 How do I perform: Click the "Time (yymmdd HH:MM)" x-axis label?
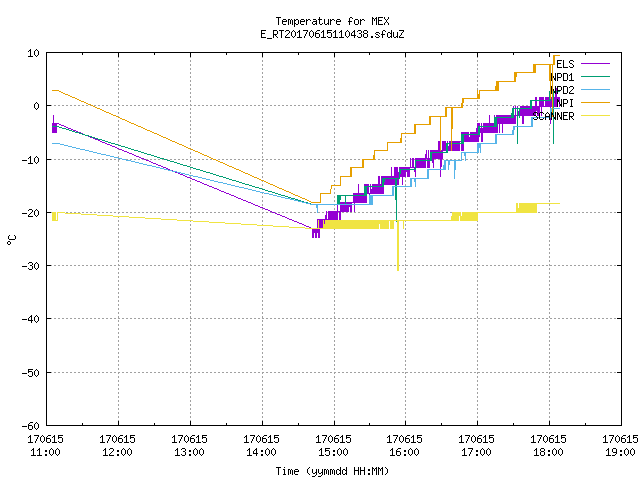coord(332,471)
